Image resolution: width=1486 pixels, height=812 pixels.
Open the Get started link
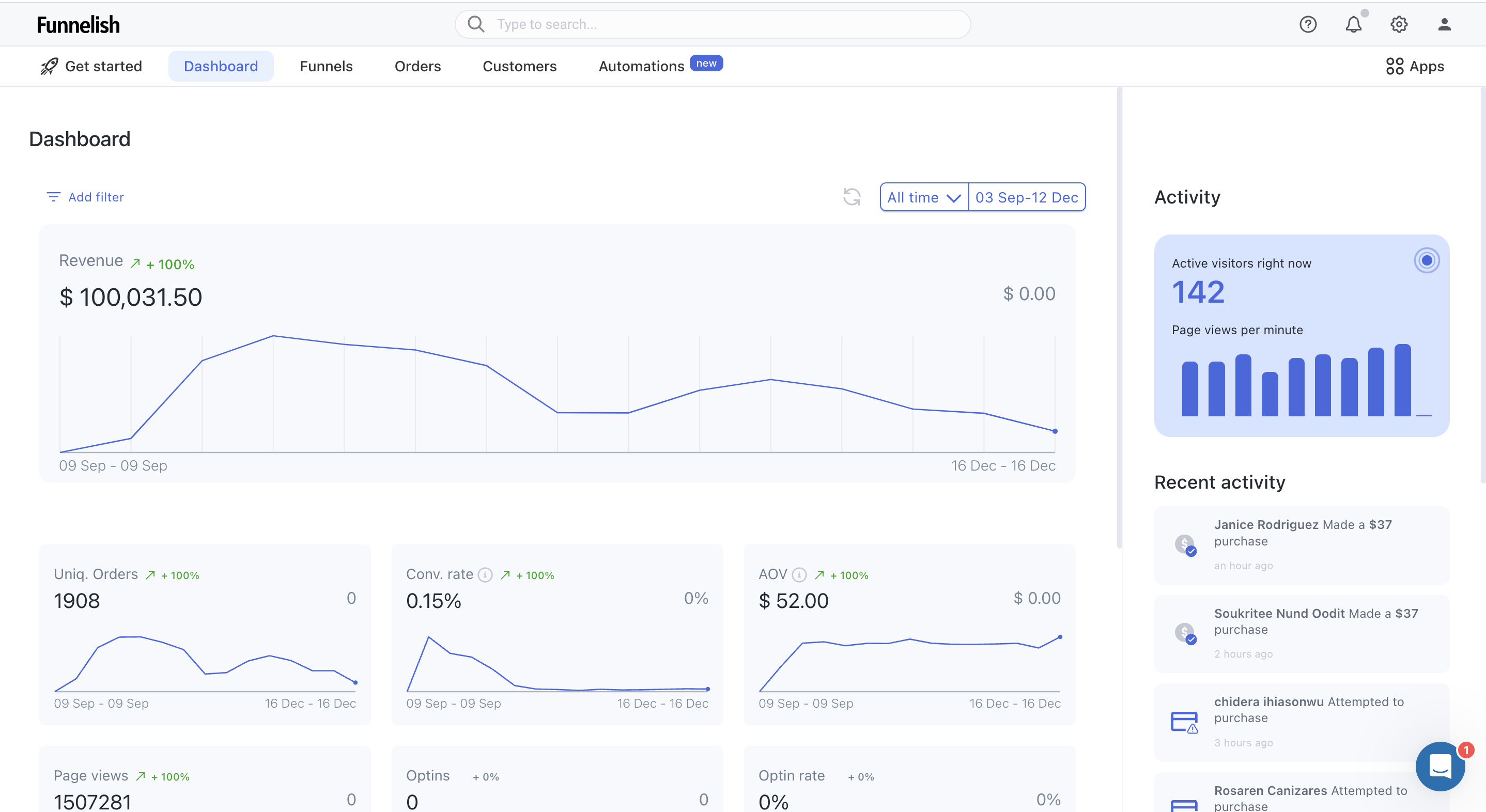tap(91, 66)
